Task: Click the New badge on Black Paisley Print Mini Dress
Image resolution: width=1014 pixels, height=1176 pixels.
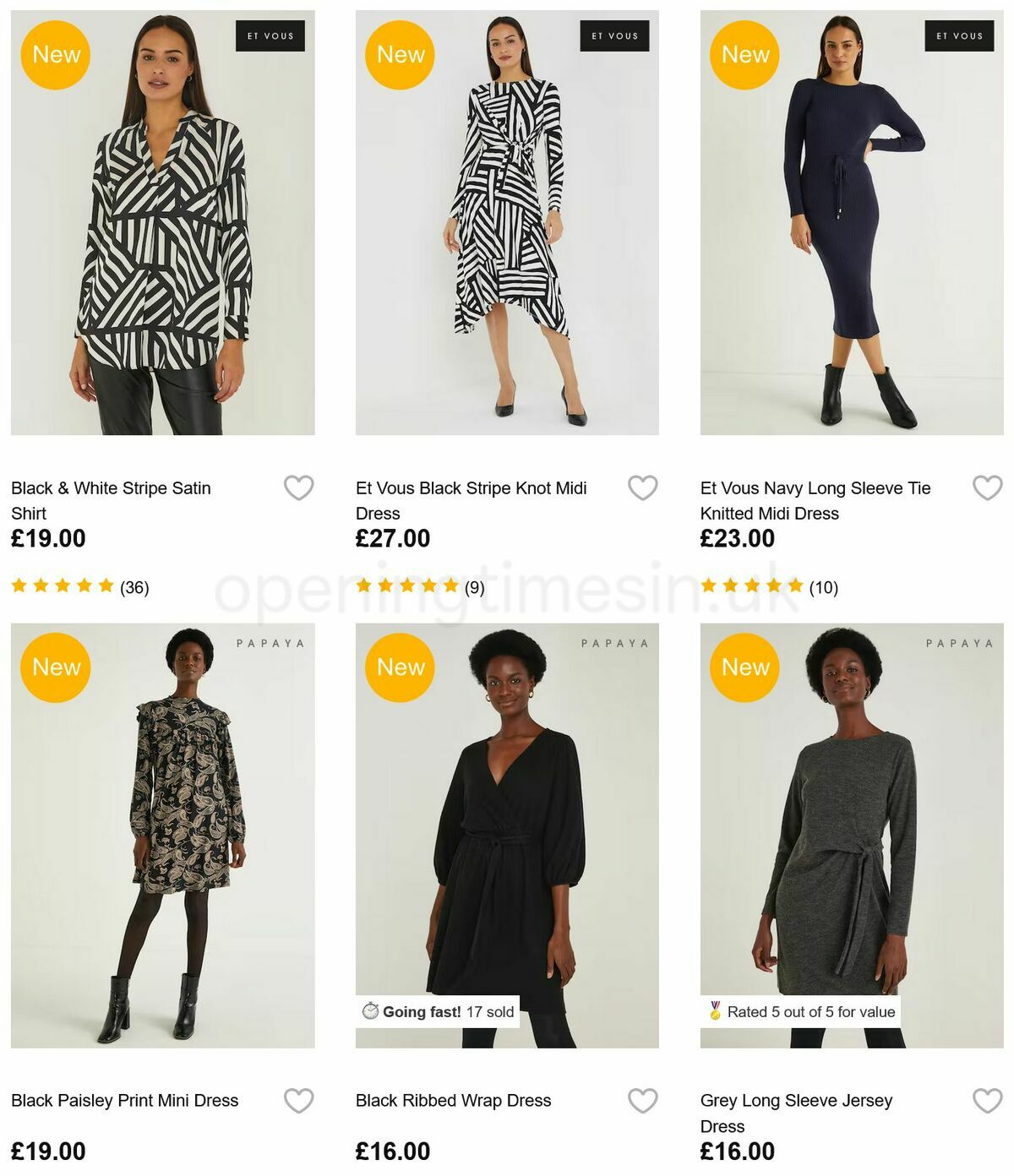Action: (x=55, y=667)
